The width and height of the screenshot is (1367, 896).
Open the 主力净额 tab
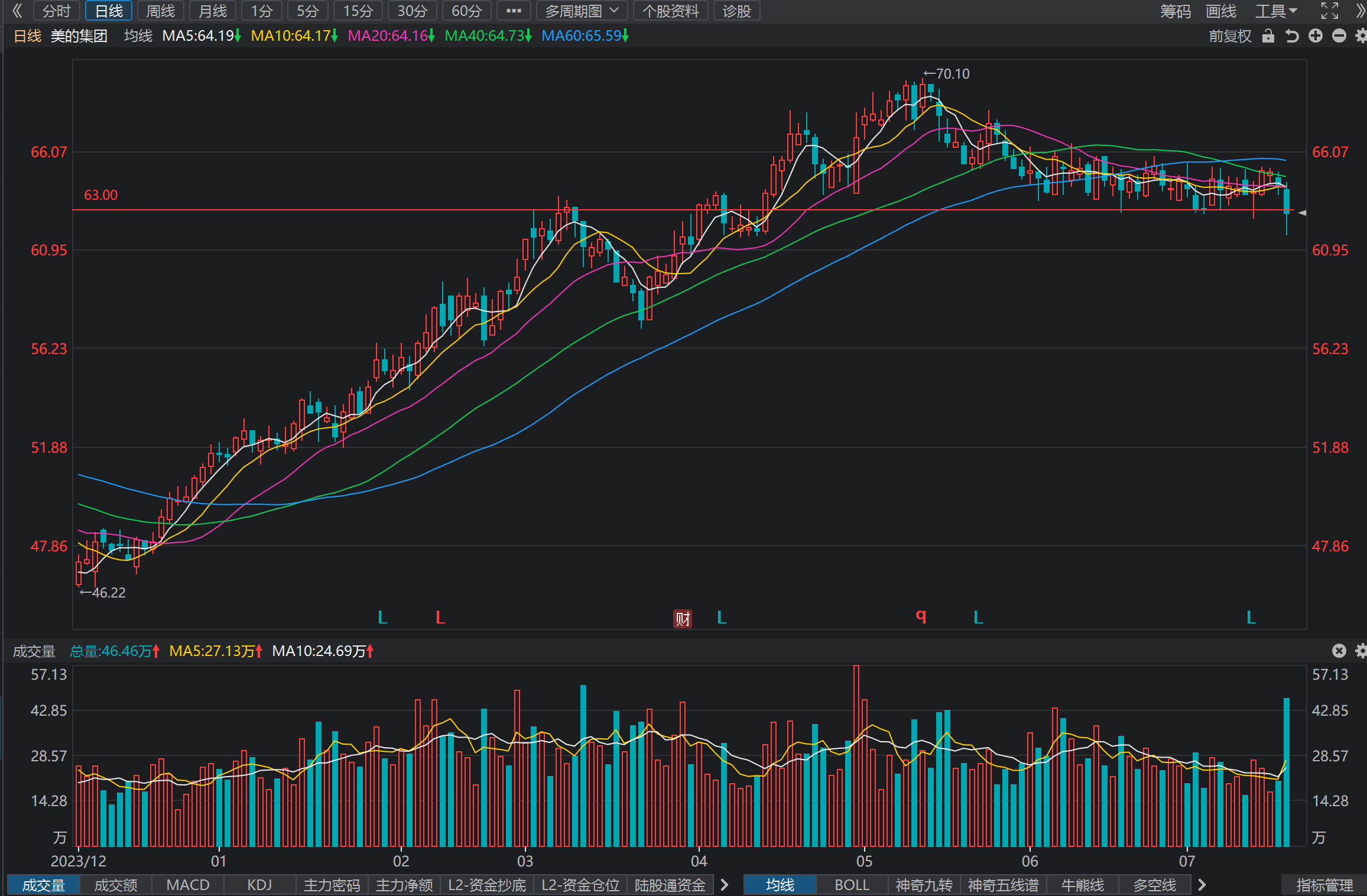pyautogui.click(x=404, y=885)
